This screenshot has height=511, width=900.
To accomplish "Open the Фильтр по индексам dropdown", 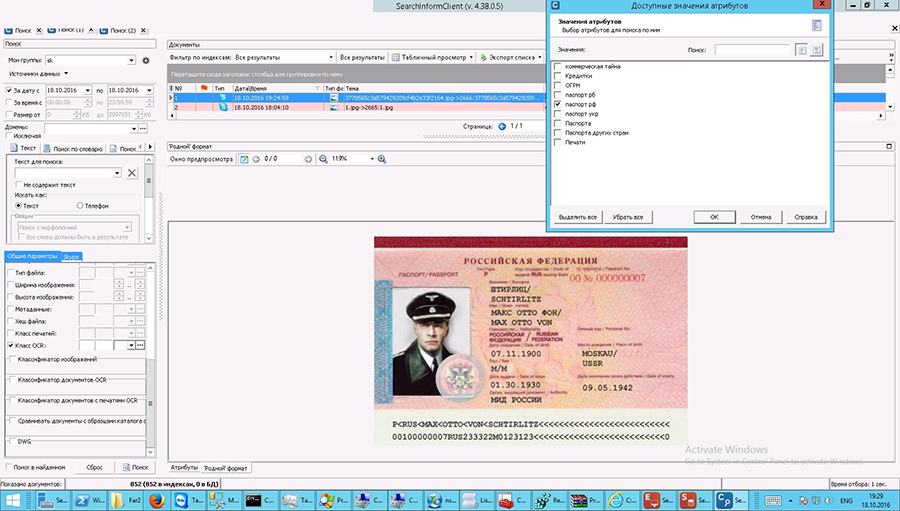I will 331,57.
